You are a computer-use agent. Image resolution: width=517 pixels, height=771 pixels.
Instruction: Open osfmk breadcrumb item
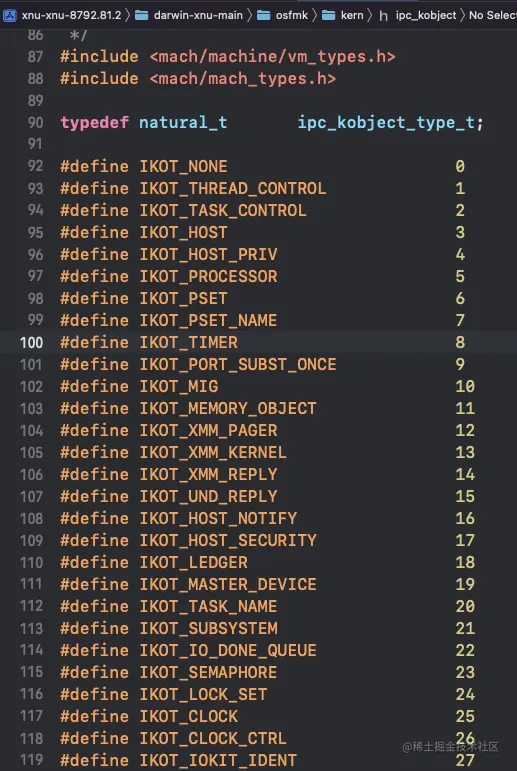[292, 15]
